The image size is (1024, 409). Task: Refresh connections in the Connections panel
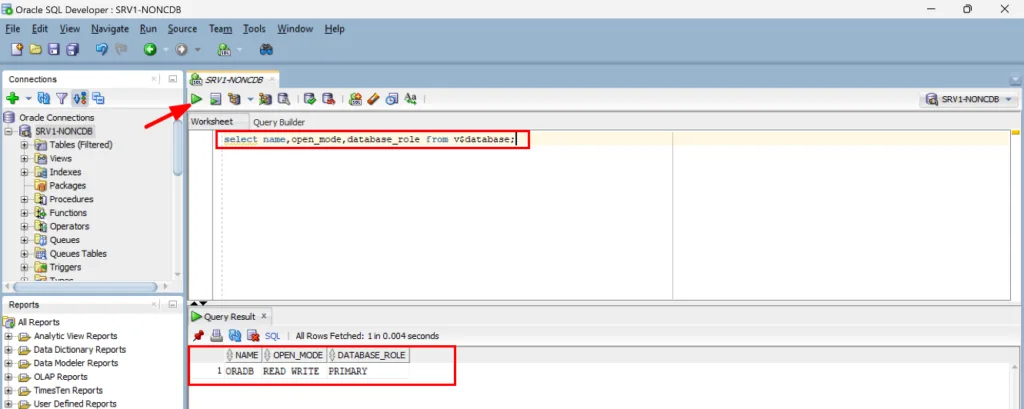[44, 99]
